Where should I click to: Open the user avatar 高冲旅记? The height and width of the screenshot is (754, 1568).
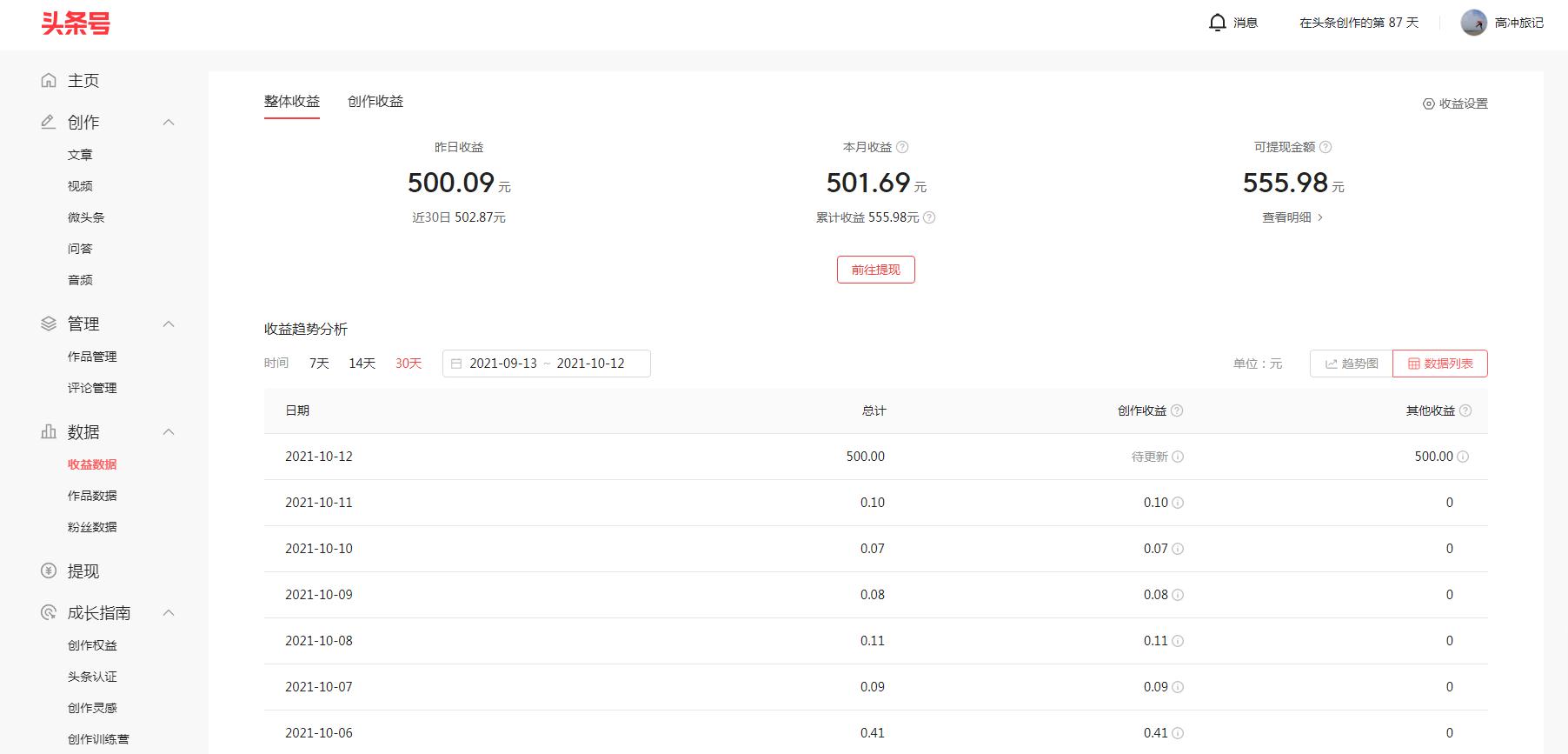[x=1473, y=23]
